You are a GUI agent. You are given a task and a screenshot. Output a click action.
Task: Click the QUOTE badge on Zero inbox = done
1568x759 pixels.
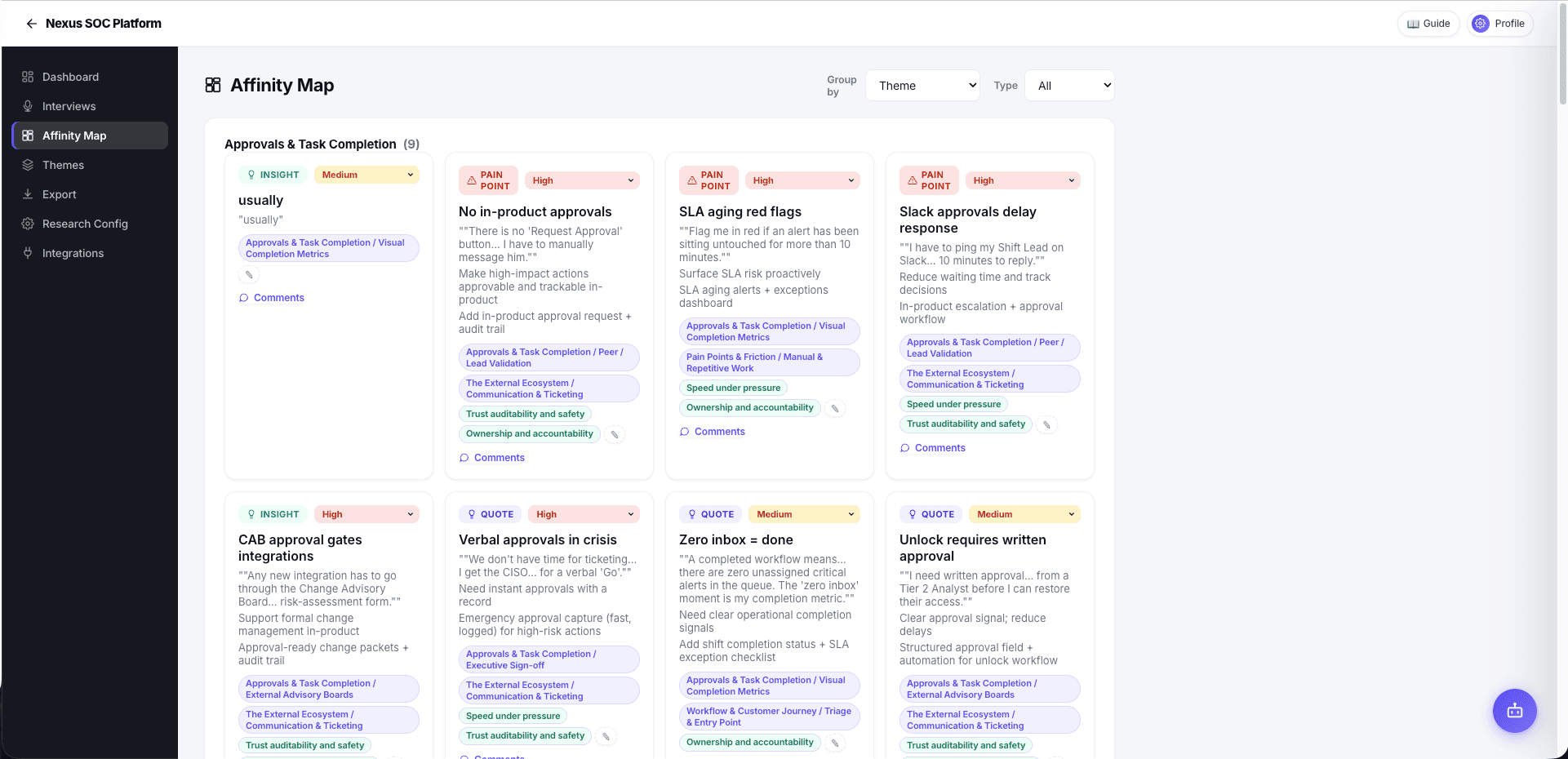pyautogui.click(x=710, y=514)
